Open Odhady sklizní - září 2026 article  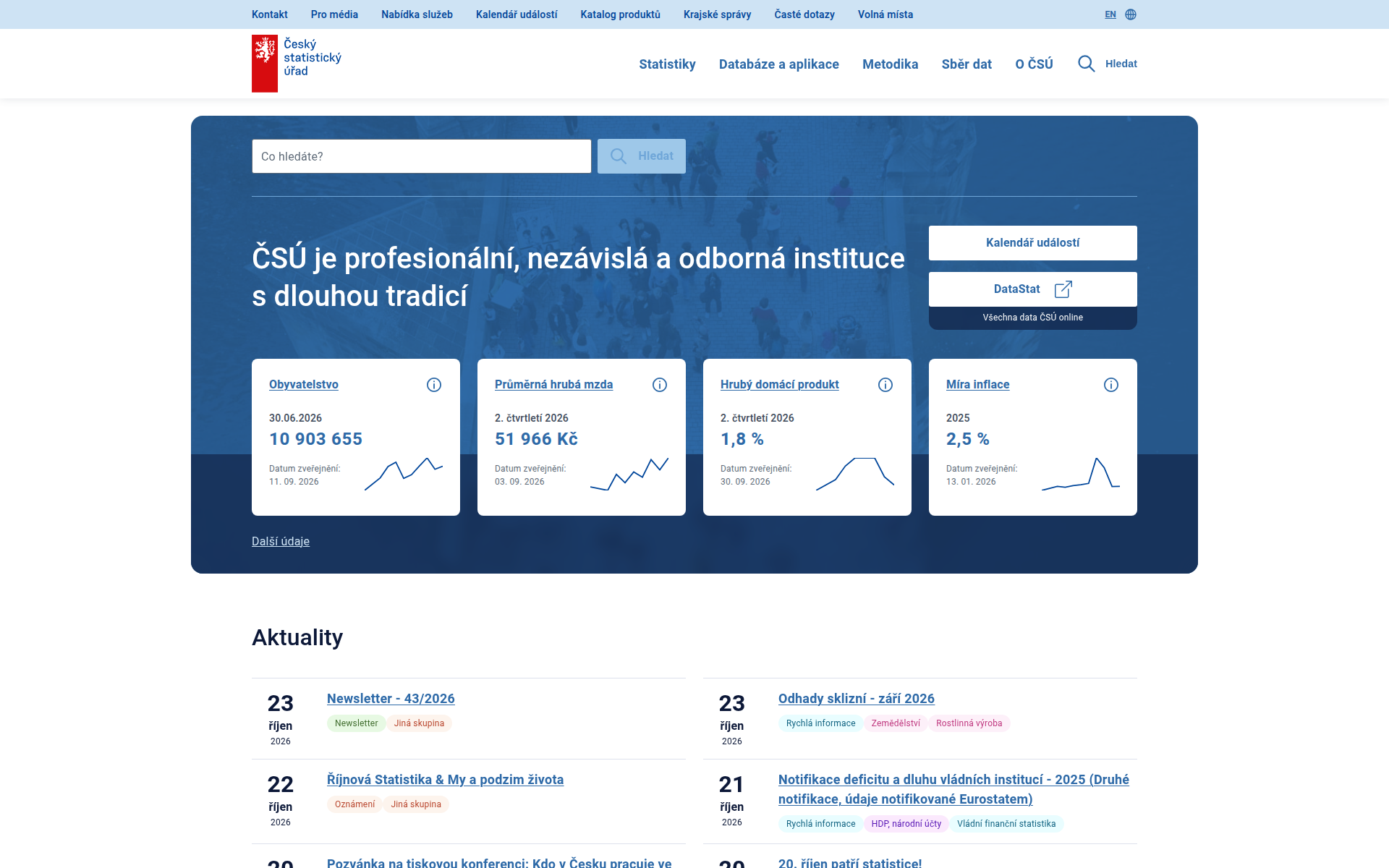click(857, 699)
